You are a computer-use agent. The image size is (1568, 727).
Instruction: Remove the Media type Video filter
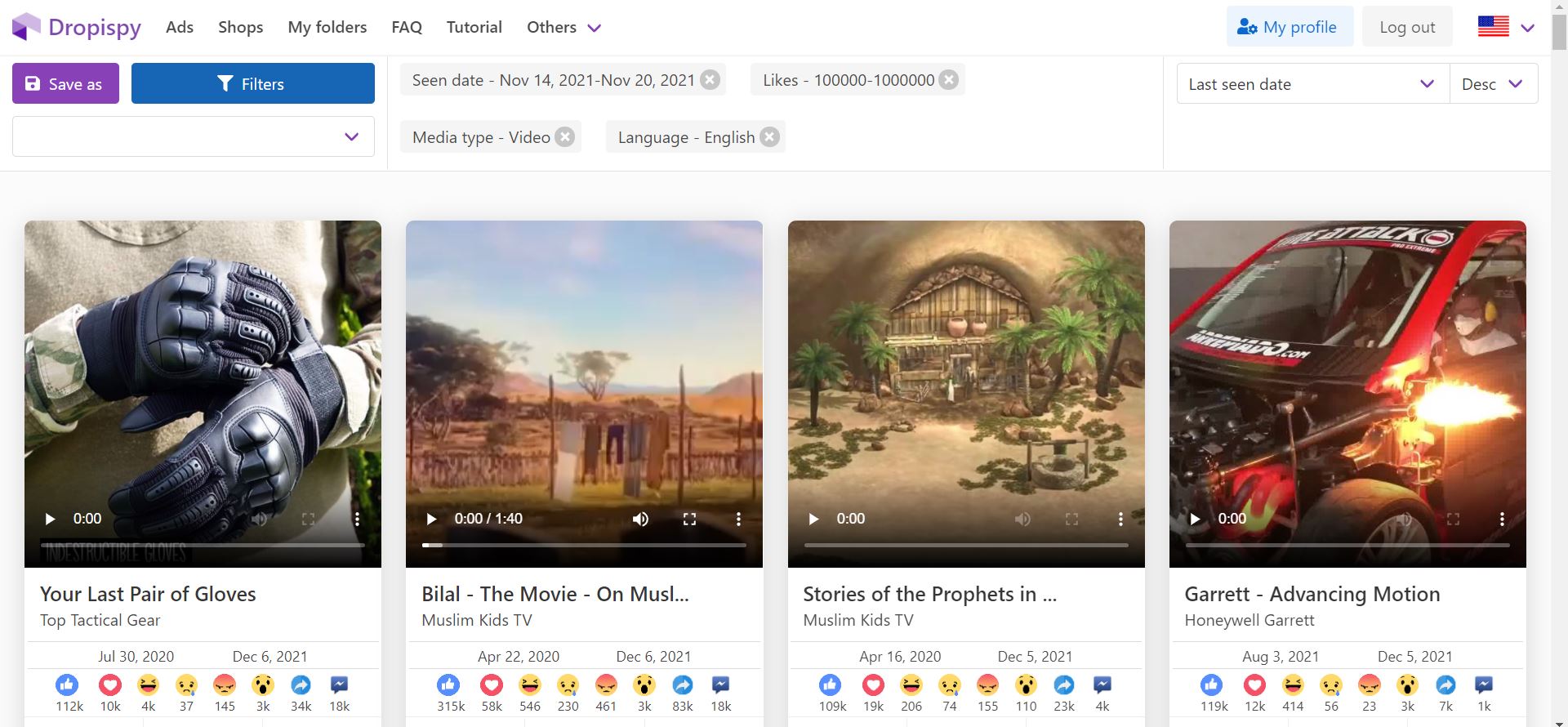point(564,137)
